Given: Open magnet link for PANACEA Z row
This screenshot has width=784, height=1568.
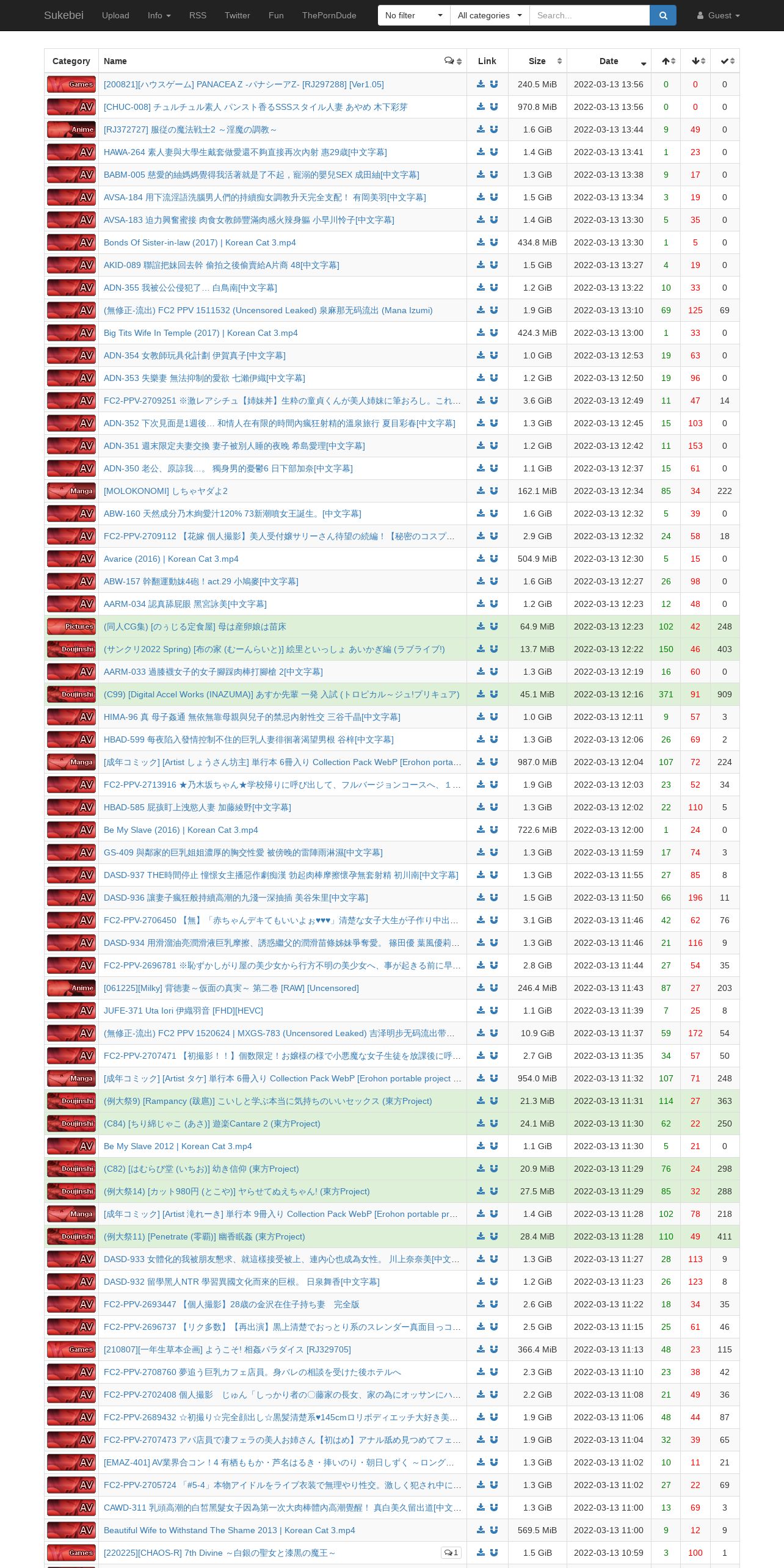Looking at the screenshot, I should (x=494, y=84).
